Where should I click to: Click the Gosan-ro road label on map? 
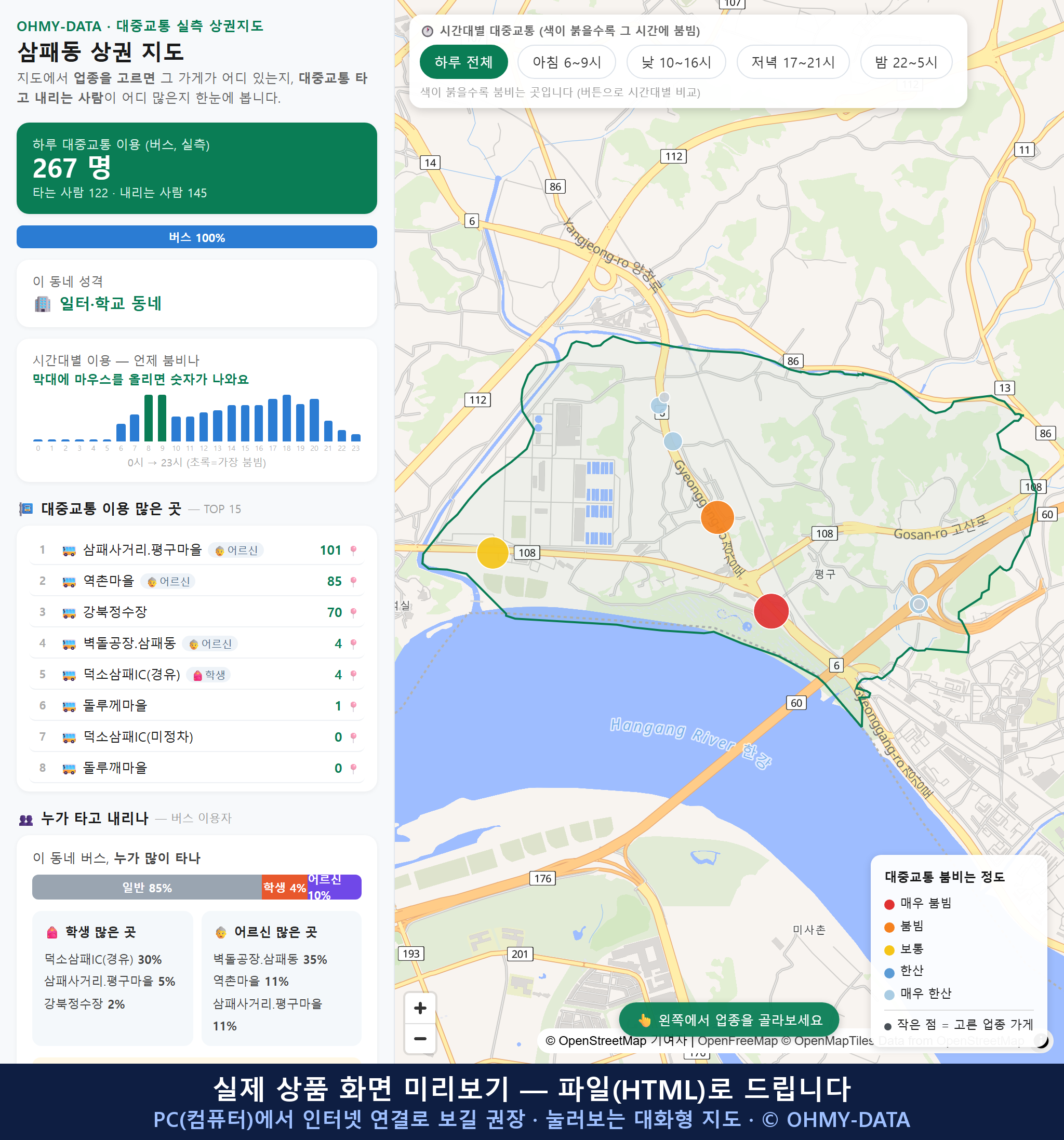[x=941, y=528]
